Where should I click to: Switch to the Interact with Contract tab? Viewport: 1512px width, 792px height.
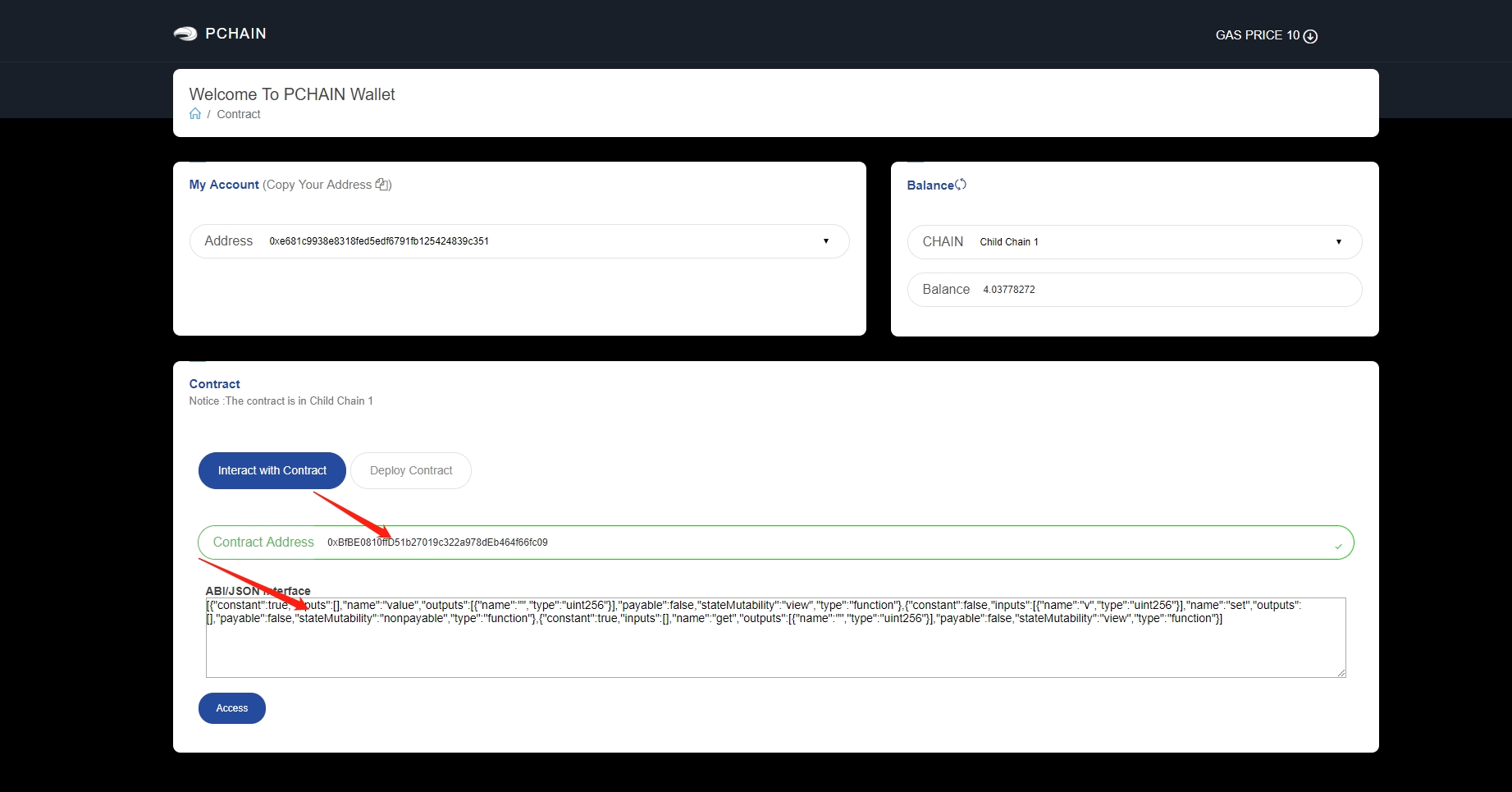point(272,471)
